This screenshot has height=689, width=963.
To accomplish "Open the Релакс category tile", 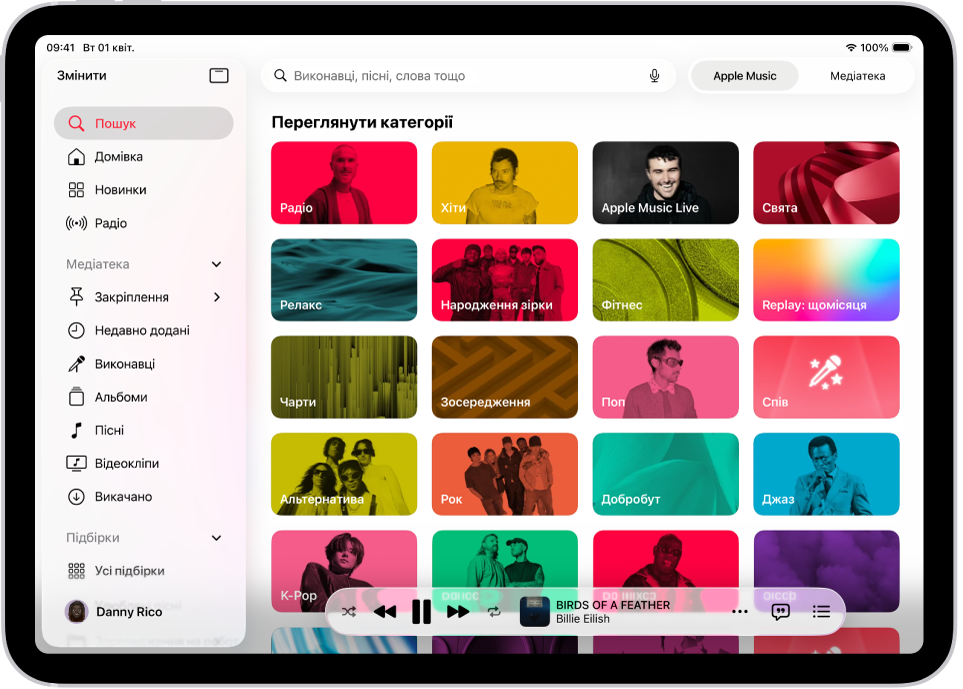I will (344, 280).
